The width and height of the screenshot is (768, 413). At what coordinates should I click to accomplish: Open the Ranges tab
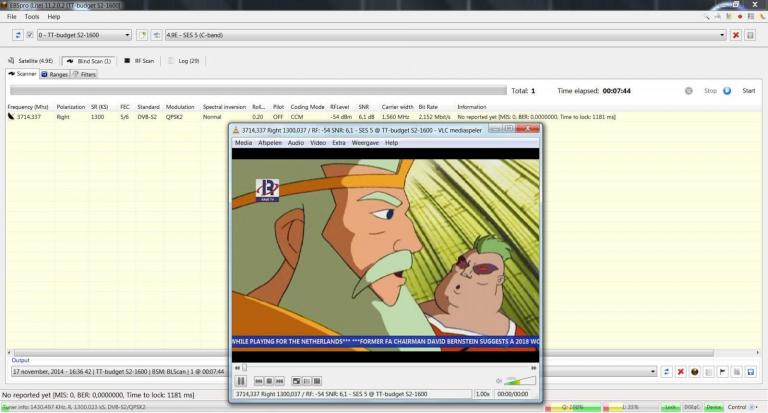[x=54, y=74]
